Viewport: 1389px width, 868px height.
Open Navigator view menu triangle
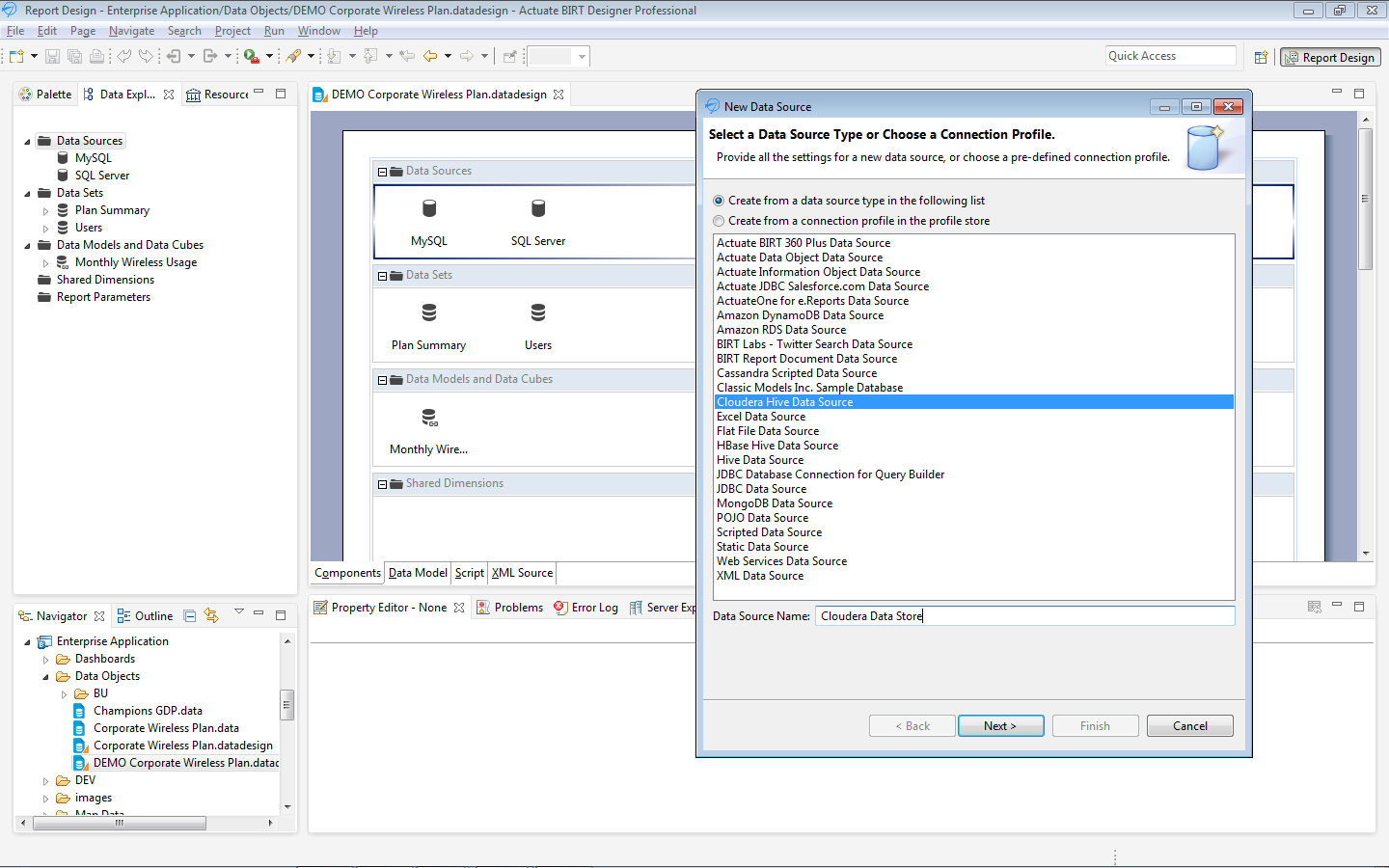tap(239, 611)
